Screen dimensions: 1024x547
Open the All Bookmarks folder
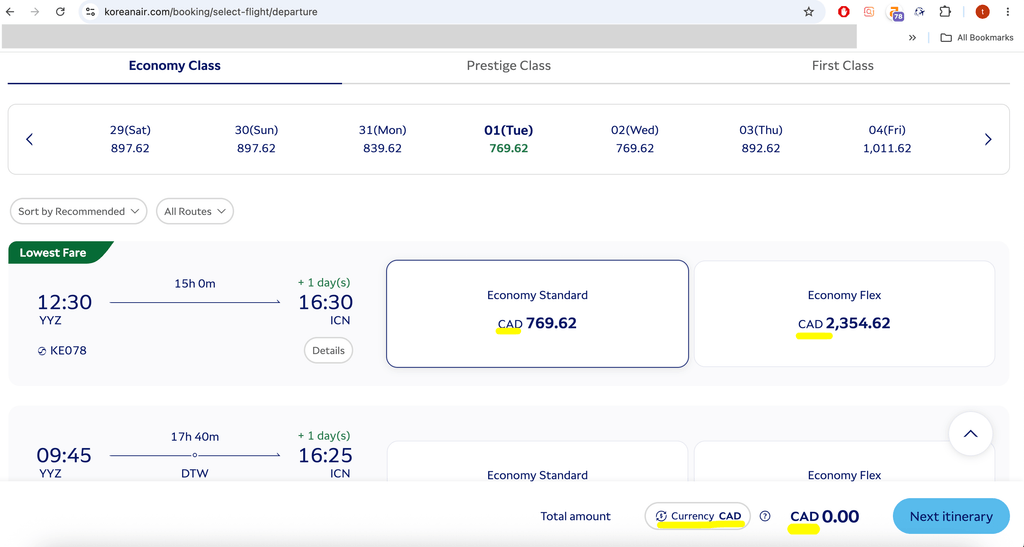click(976, 38)
